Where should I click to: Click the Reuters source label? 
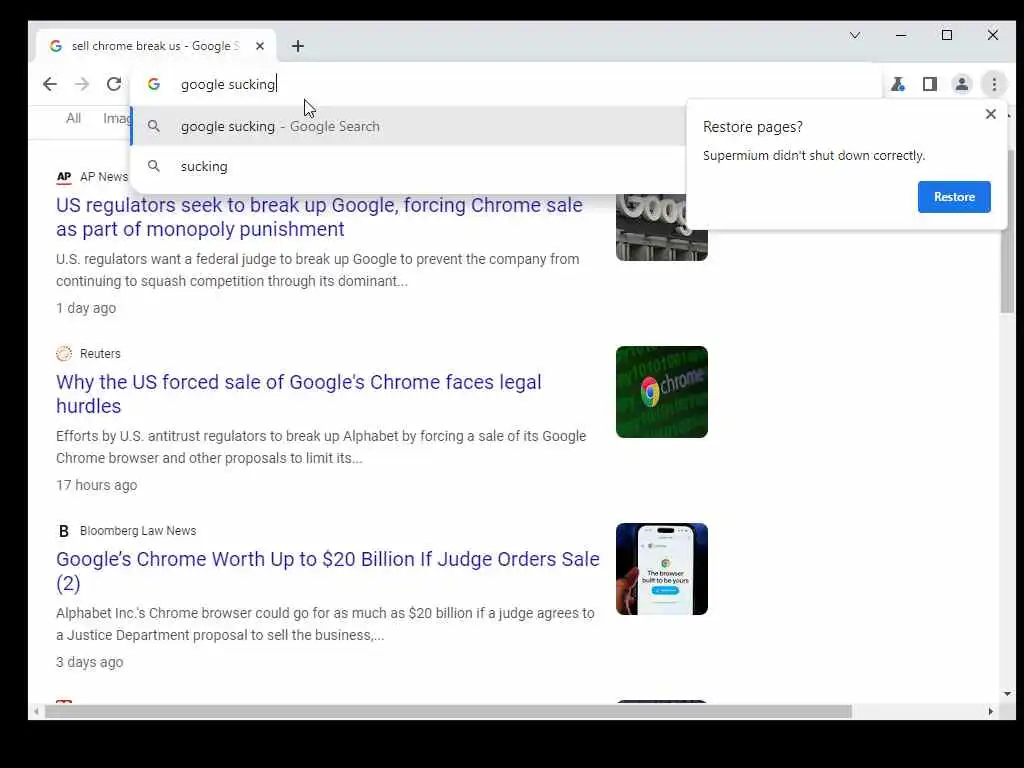click(100, 354)
